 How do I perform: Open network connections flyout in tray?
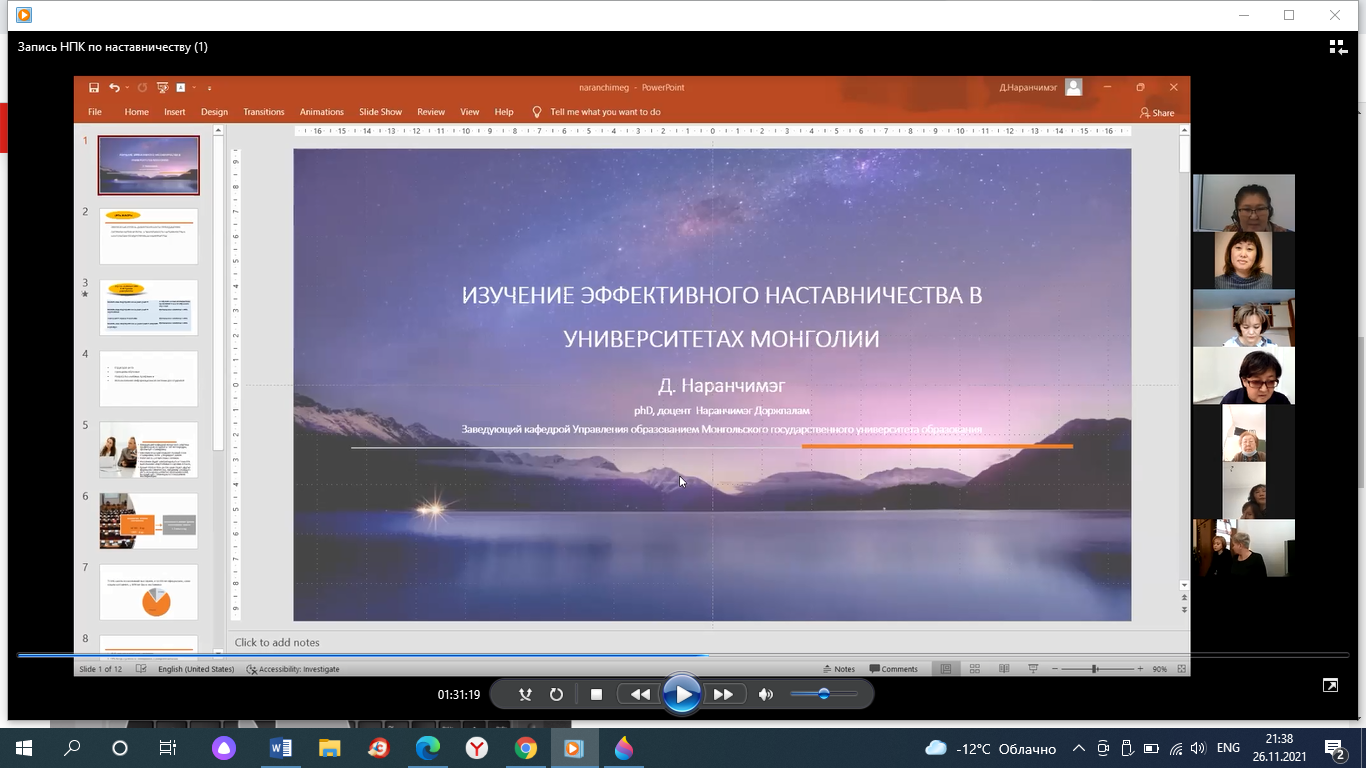coord(1176,748)
